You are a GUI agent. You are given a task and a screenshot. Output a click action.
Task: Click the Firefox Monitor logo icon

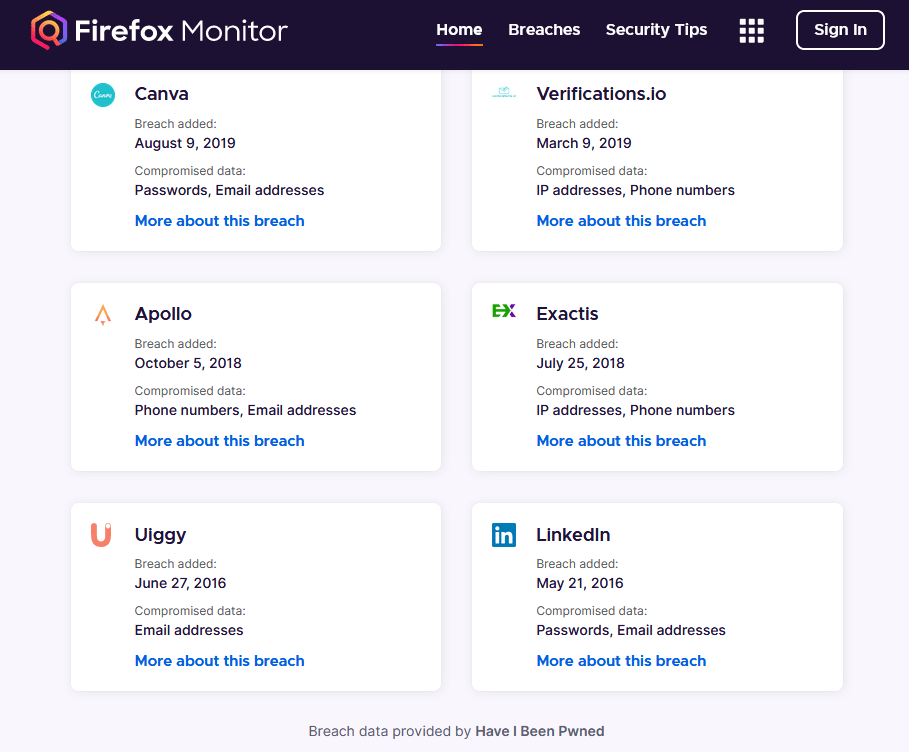(x=48, y=30)
